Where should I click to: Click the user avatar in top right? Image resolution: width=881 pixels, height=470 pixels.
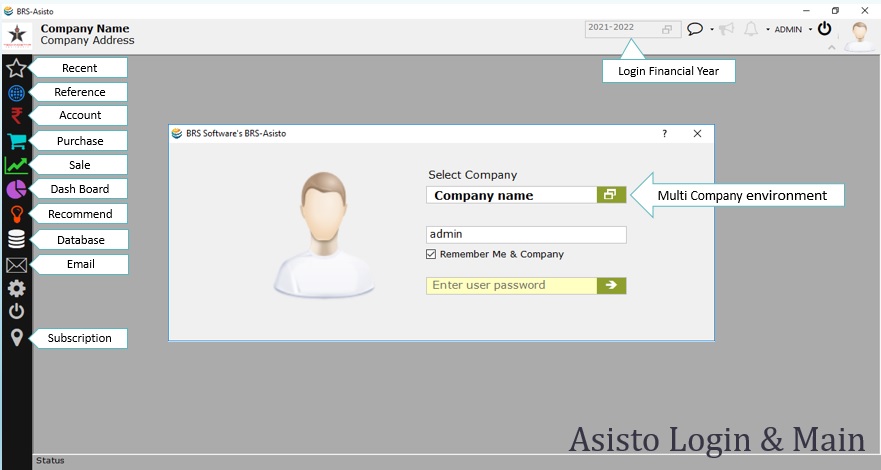click(x=860, y=36)
